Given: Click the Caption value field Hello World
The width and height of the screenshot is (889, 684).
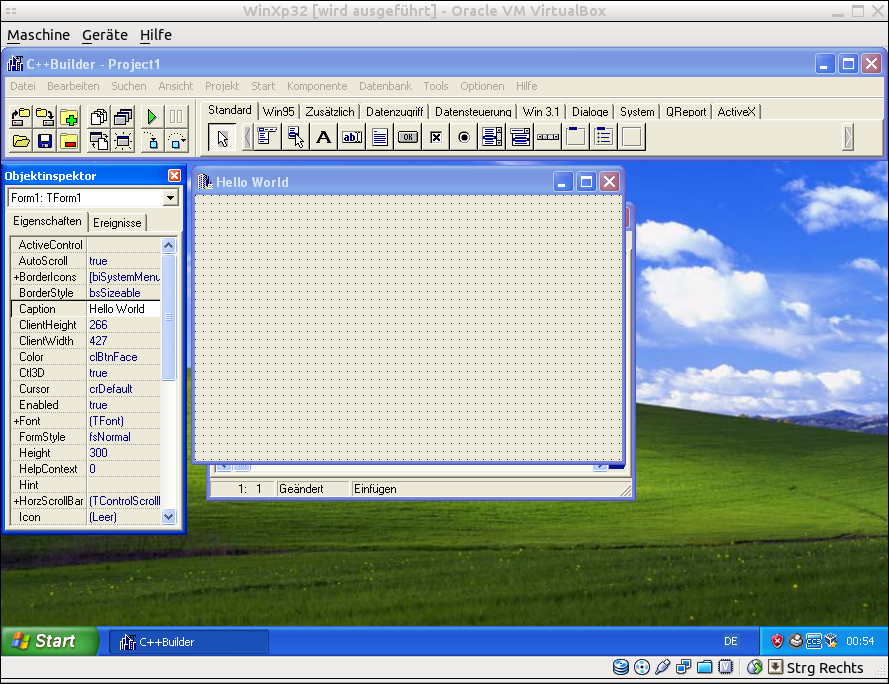Looking at the screenshot, I should point(124,309).
